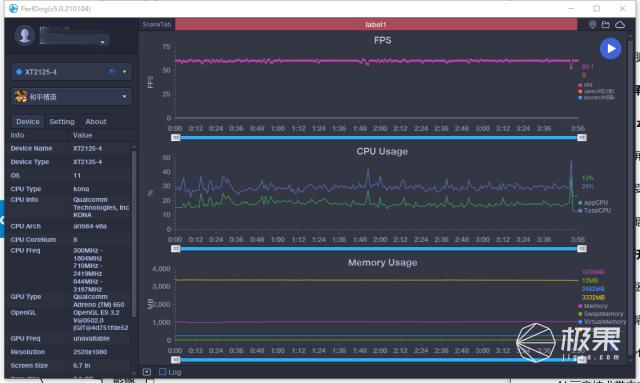Click the PerfDog logo in title bar

coord(13,8)
